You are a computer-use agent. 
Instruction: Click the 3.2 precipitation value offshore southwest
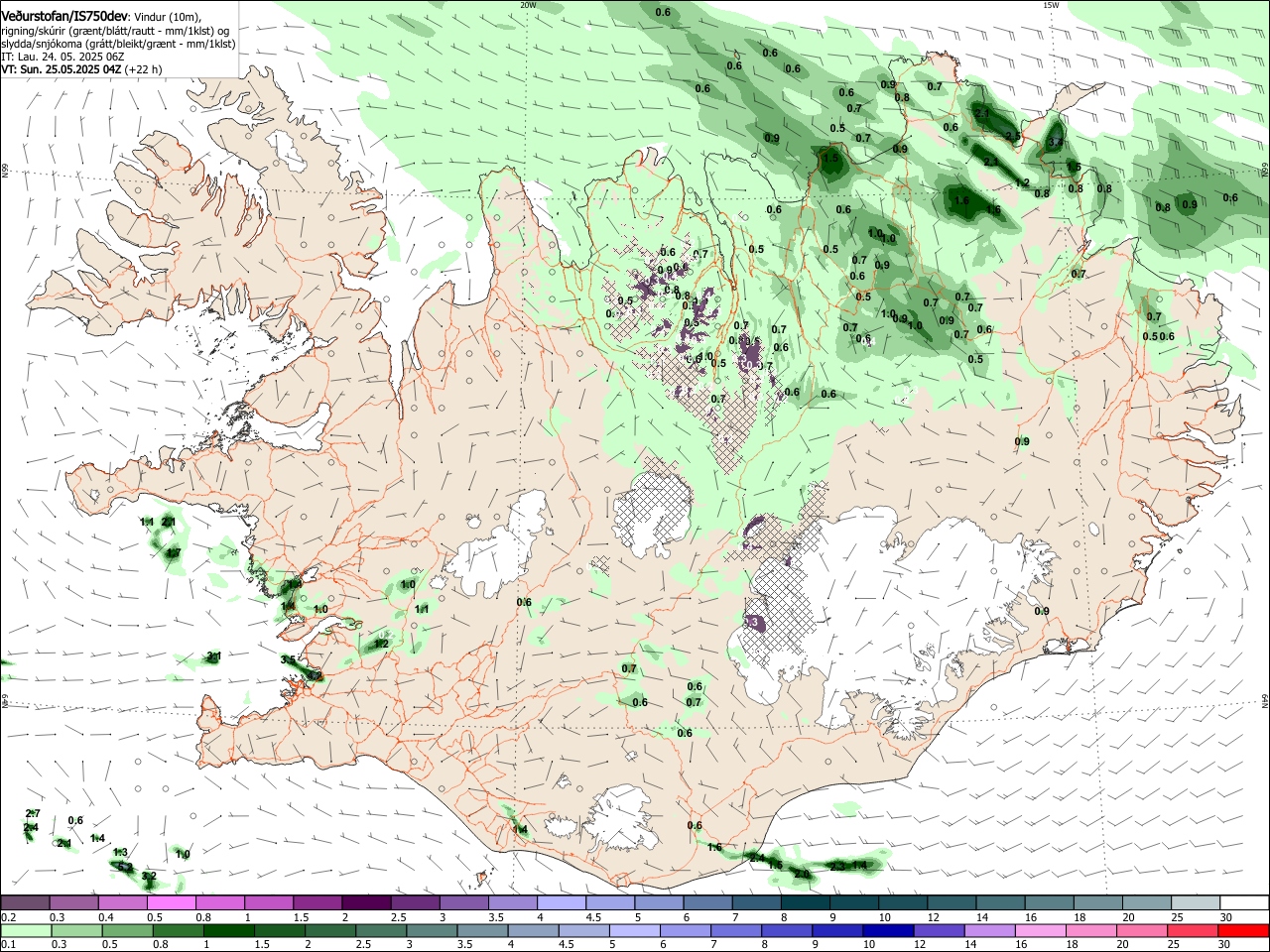[x=149, y=877]
